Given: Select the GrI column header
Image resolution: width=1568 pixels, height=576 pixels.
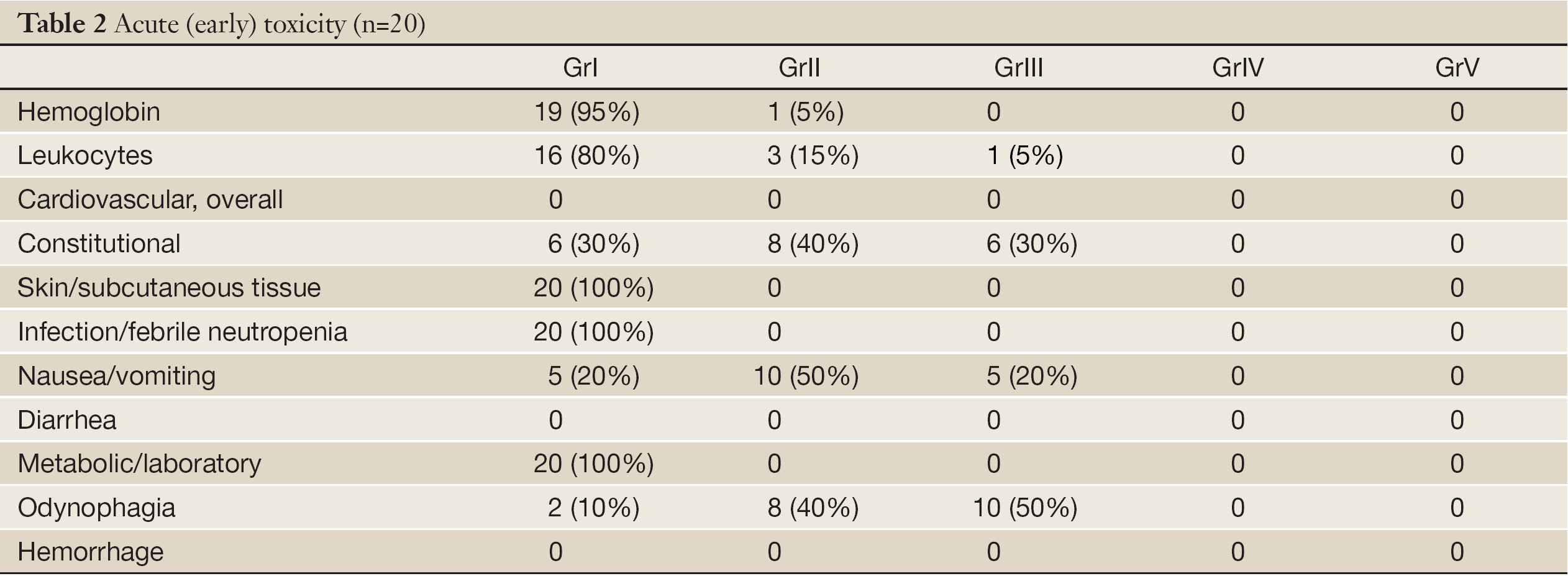Looking at the screenshot, I should click(580, 67).
